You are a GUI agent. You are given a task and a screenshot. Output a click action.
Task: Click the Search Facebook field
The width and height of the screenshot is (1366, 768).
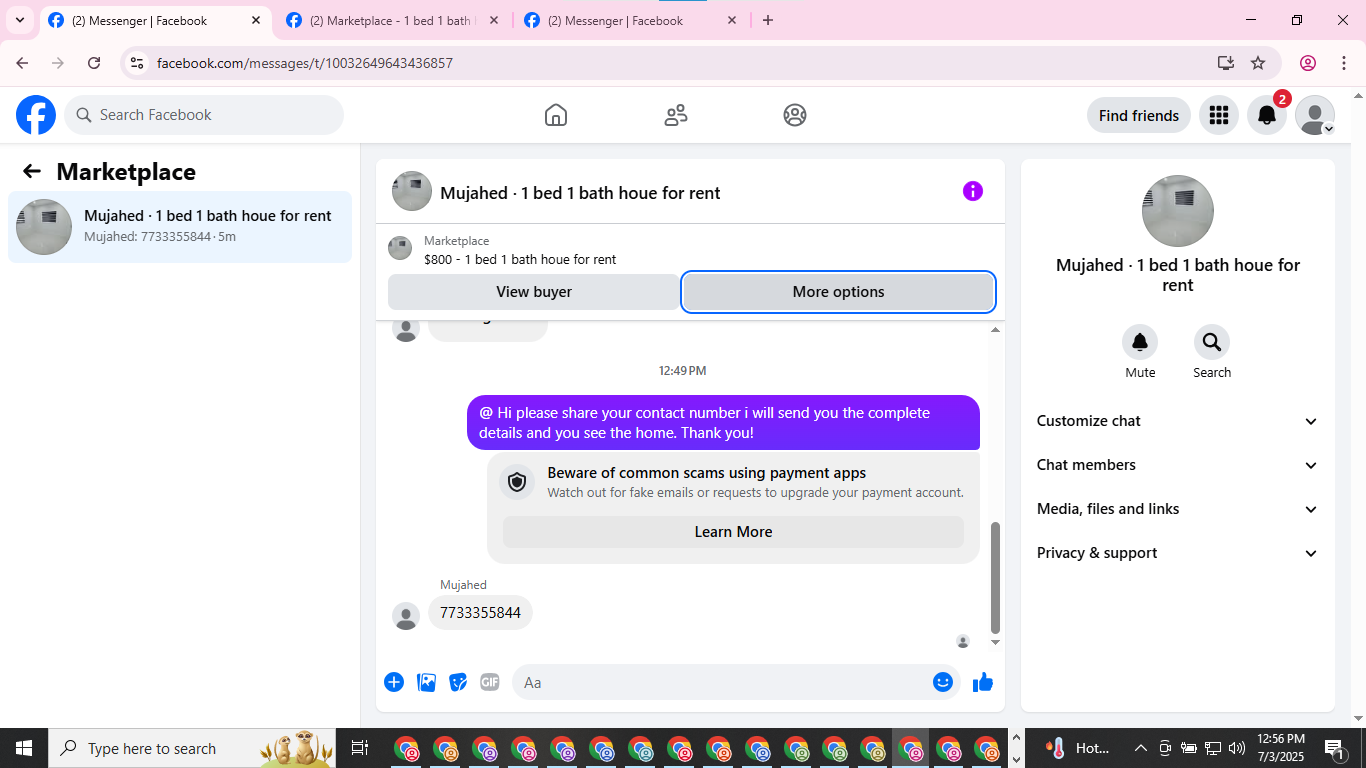(x=204, y=115)
